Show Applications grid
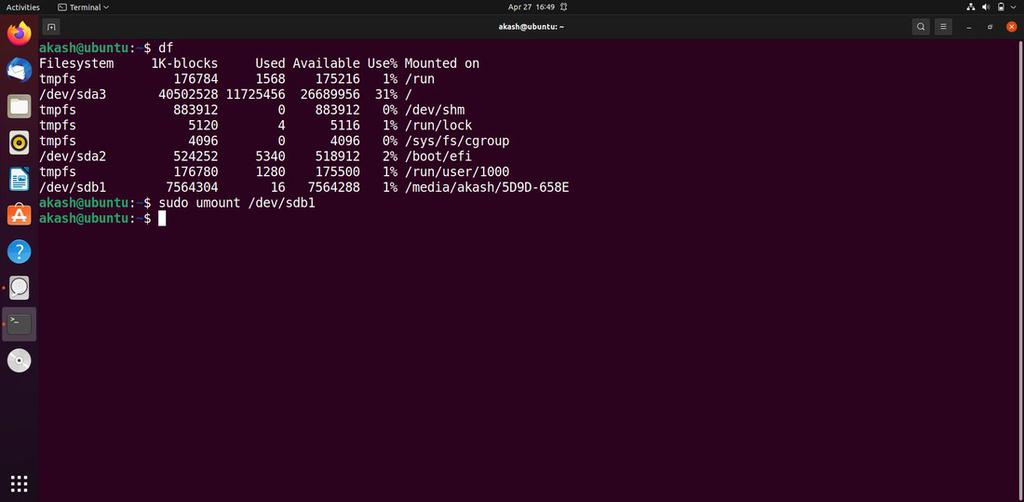 [19, 484]
